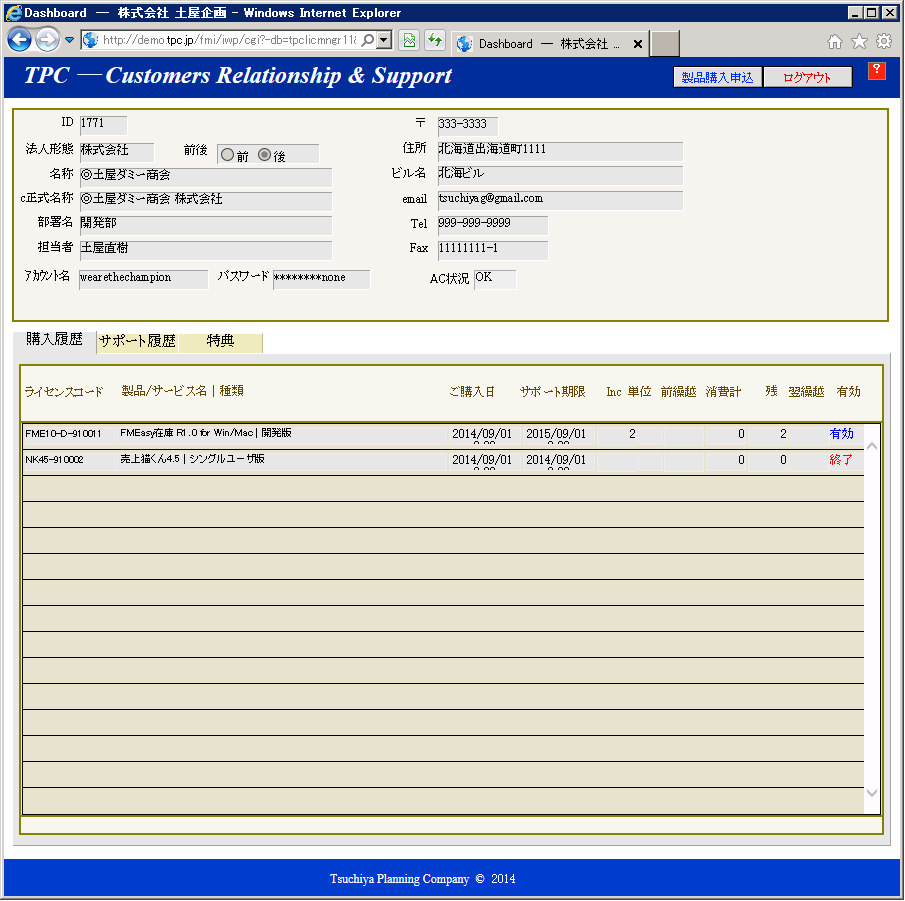Expand the address bar URL dropdown

pos(384,40)
